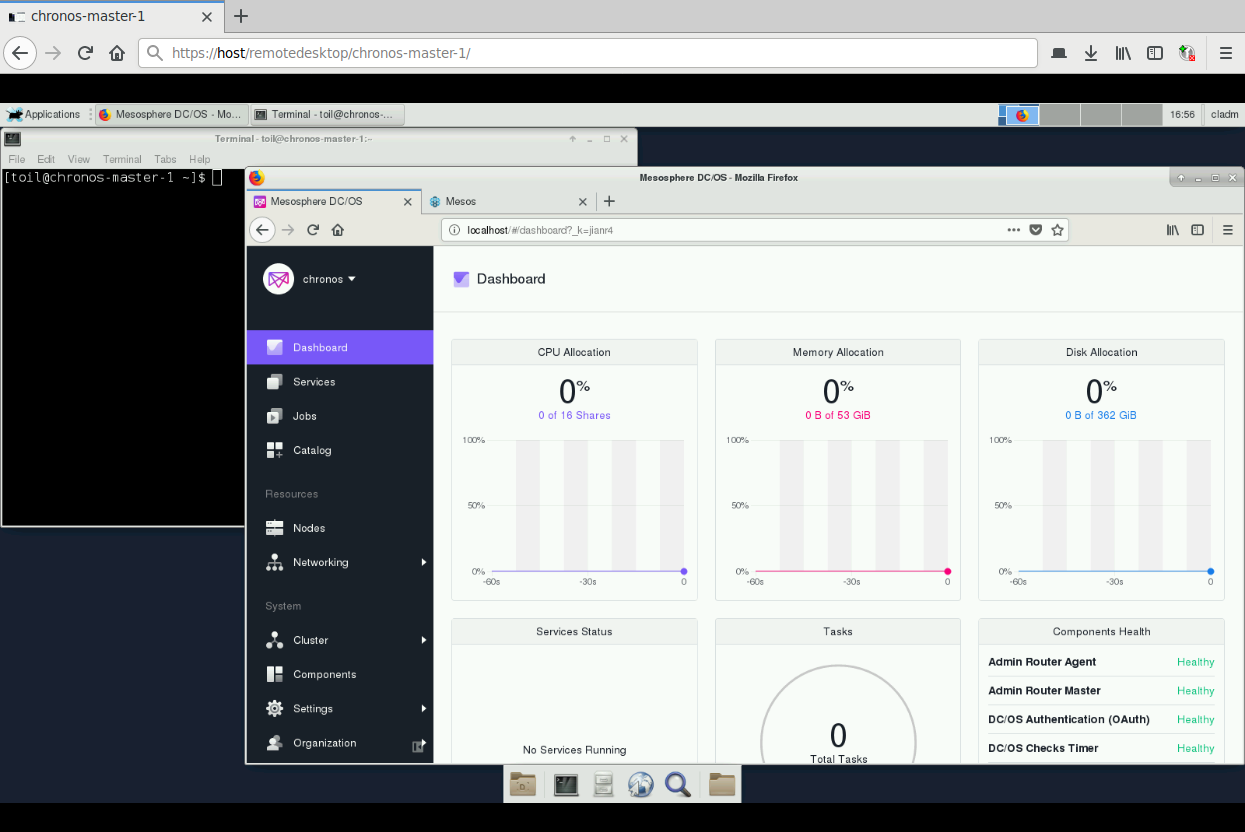
Task: Click the CPU Allocation graph current-value dot
Action: point(684,571)
